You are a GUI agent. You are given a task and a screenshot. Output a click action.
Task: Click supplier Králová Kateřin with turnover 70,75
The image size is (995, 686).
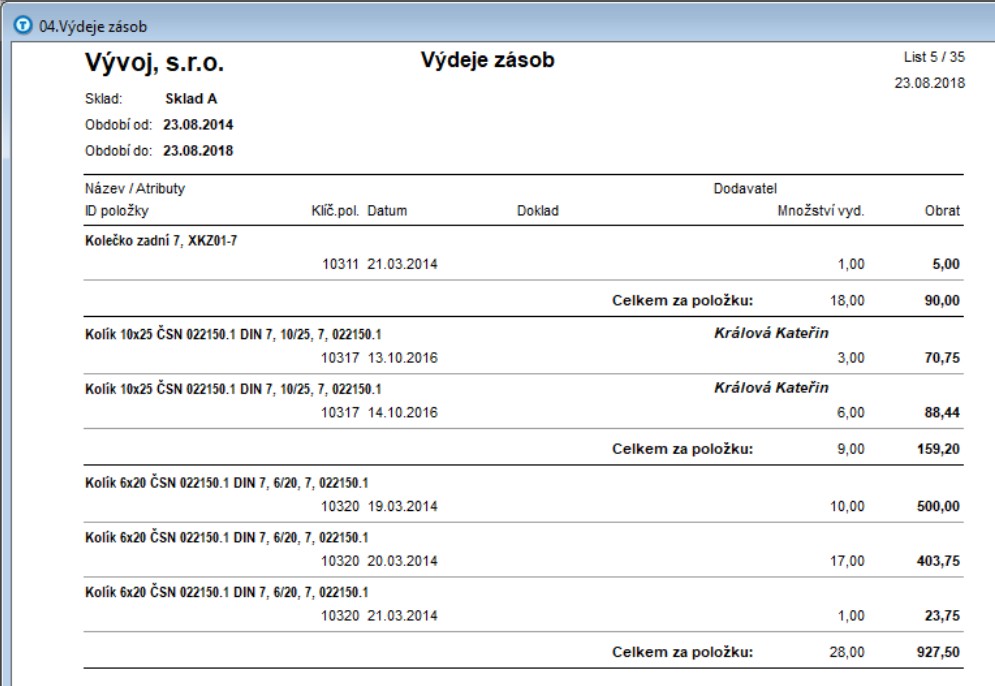[x=771, y=333]
